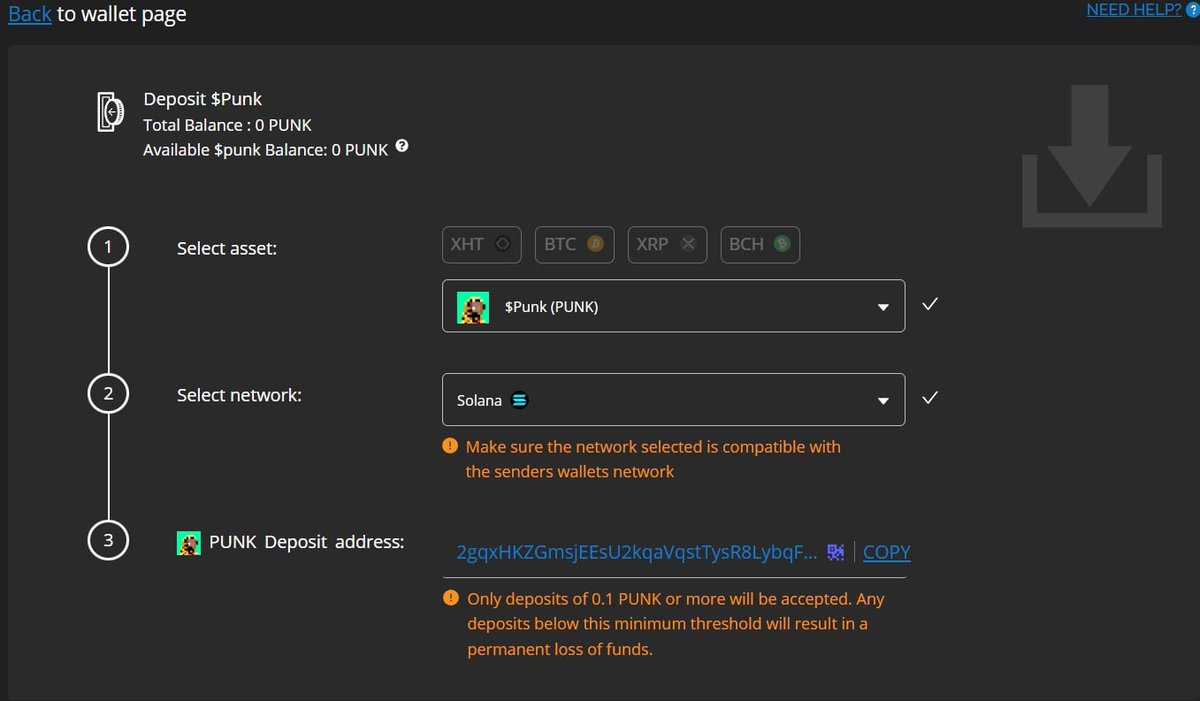Click the "Deposit $Punk" heading
The height and width of the screenshot is (701, 1200).
point(203,99)
